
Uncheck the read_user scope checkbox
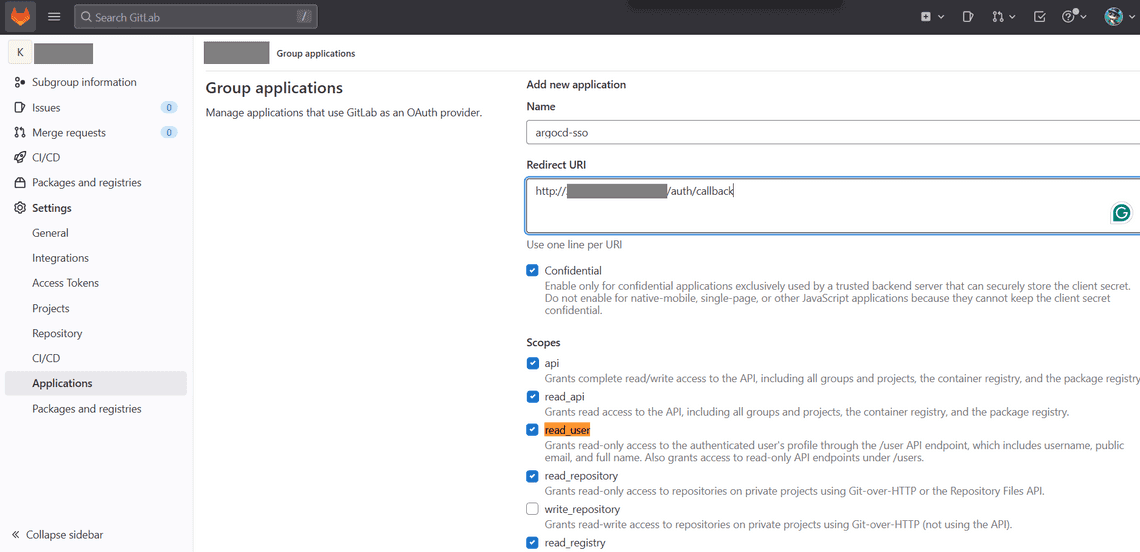[533, 430]
